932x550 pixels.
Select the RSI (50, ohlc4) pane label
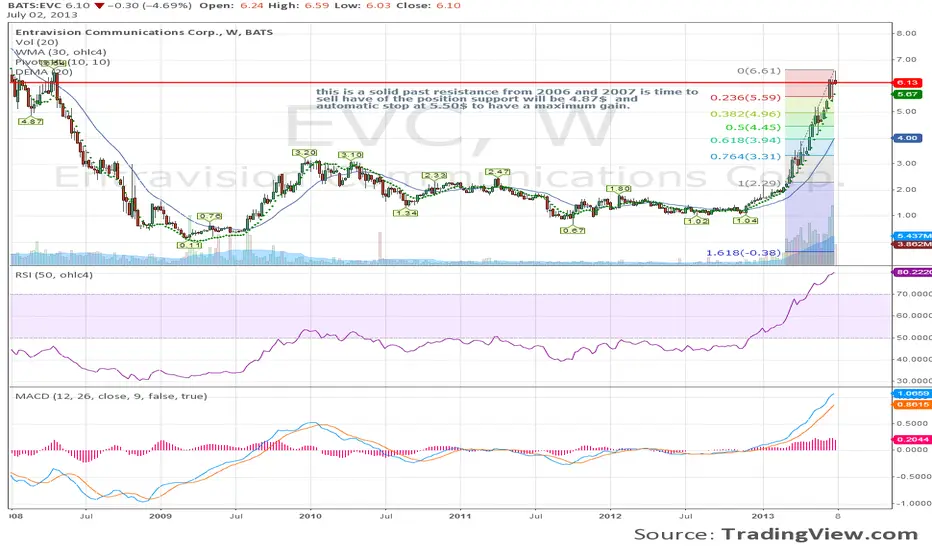pyautogui.click(x=54, y=275)
